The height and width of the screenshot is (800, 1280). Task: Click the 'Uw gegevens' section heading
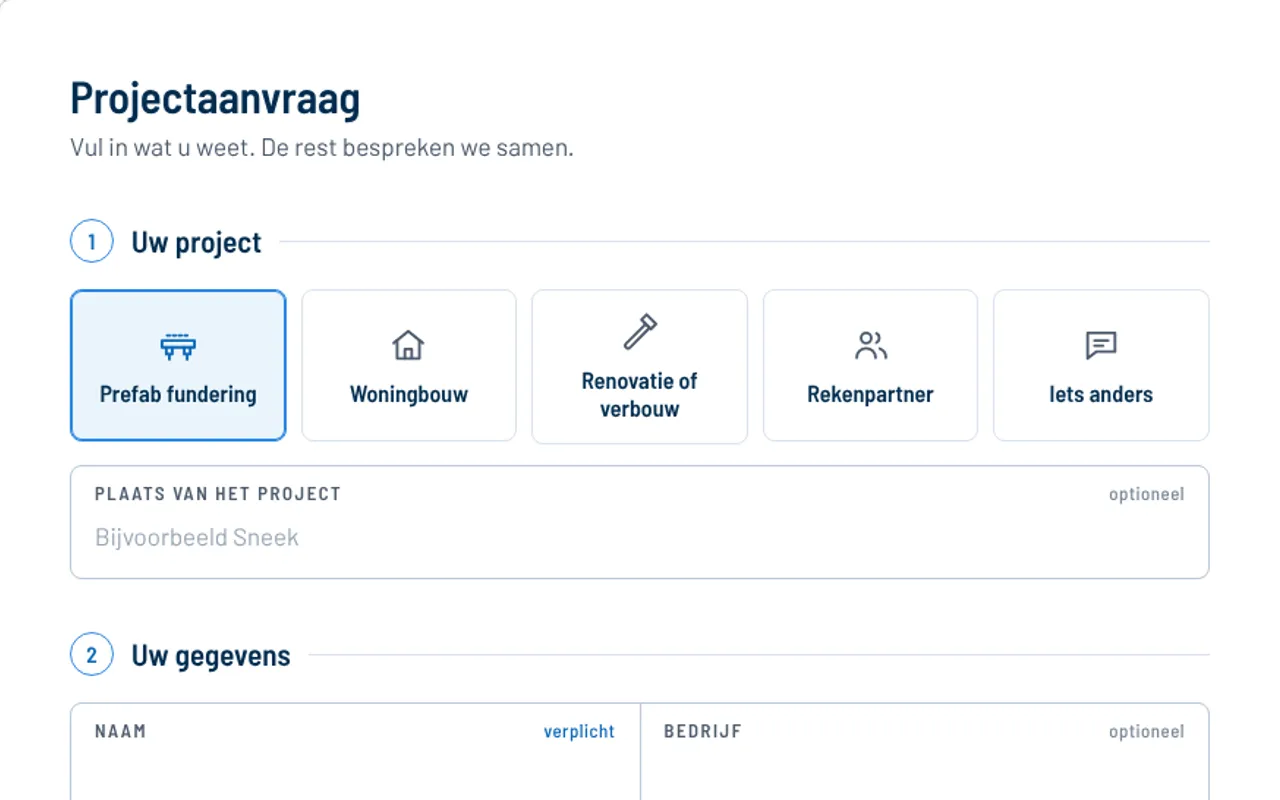pos(211,656)
